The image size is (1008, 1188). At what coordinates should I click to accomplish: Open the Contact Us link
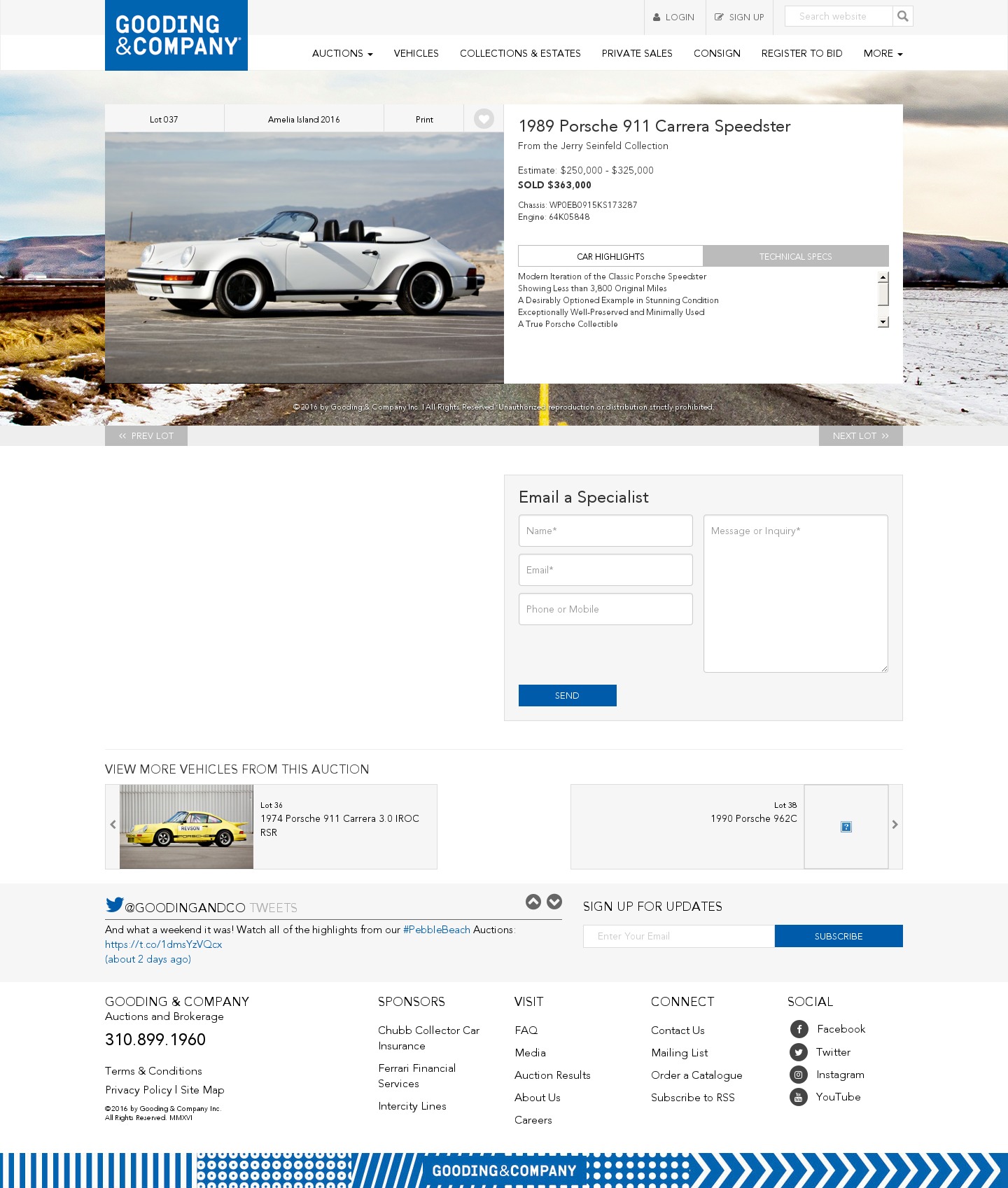[x=678, y=1030]
